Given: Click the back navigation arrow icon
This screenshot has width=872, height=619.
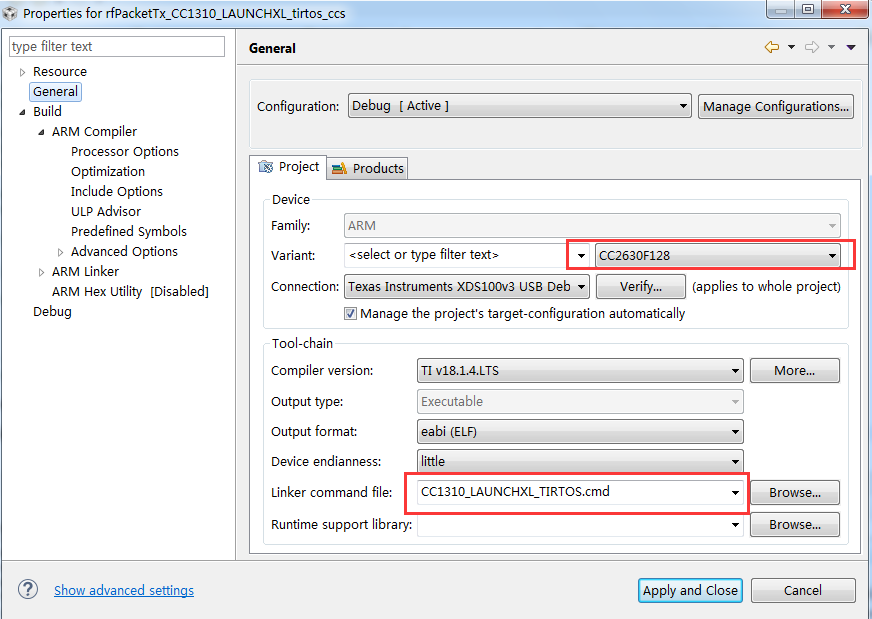Looking at the screenshot, I should coord(771,47).
